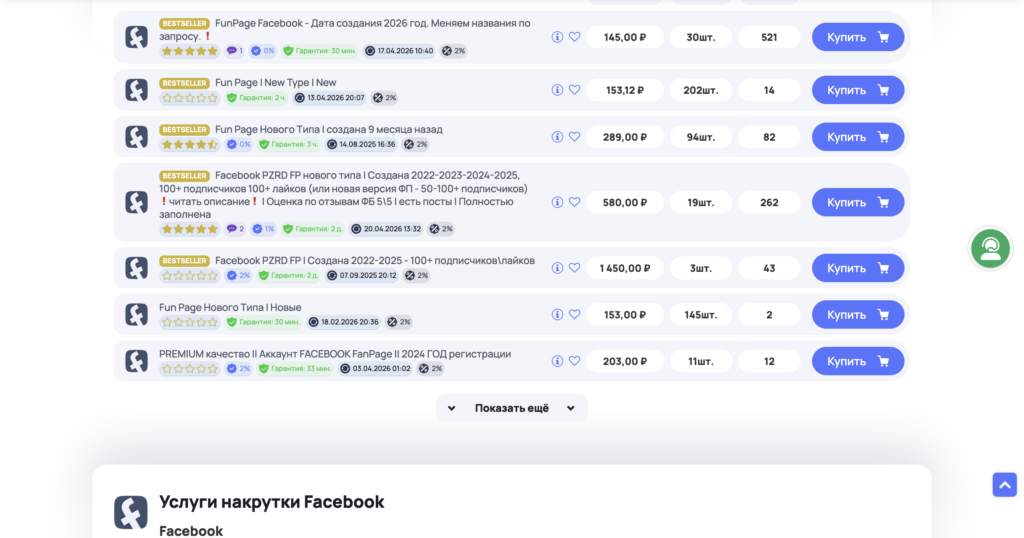
Task: Click Купить for the 289,00 ₽ listing
Action: point(857,137)
